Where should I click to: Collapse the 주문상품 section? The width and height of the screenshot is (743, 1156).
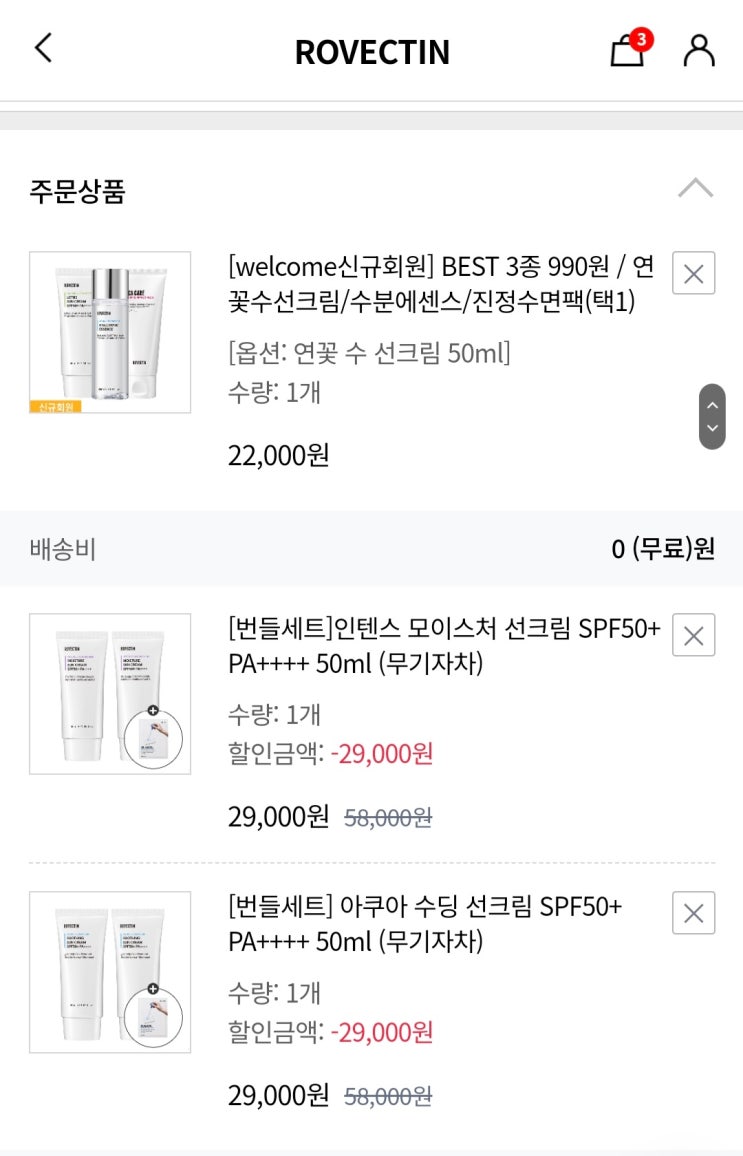click(695, 188)
